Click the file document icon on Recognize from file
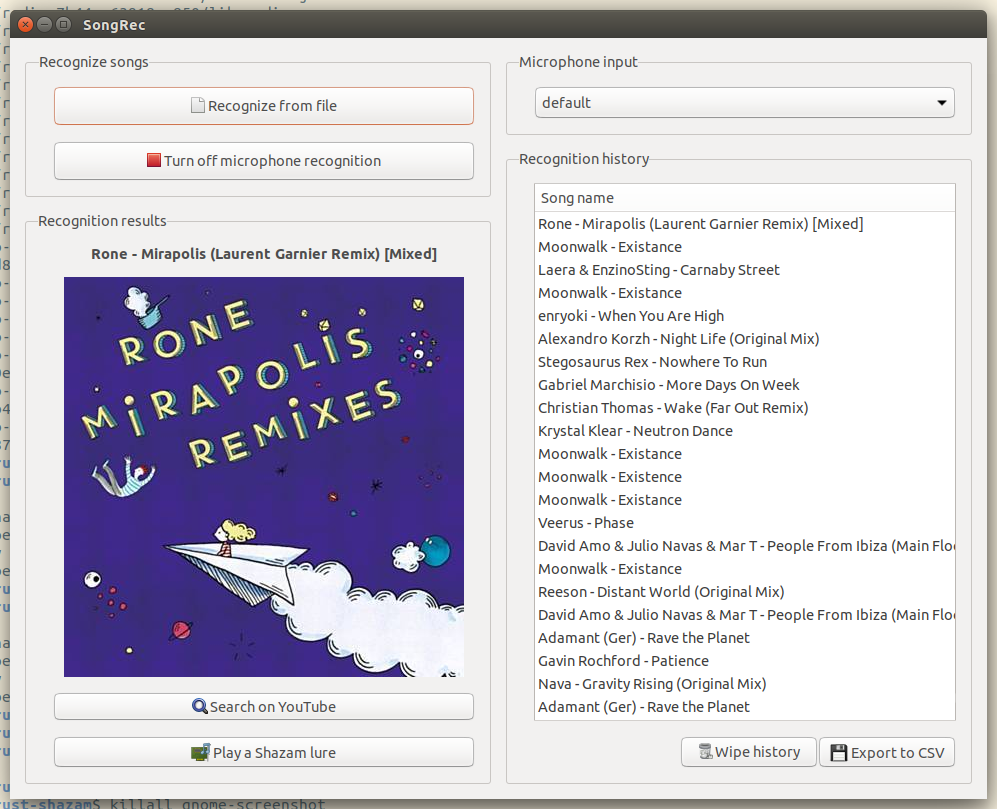Image resolution: width=997 pixels, height=809 pixels. (197, 105)
